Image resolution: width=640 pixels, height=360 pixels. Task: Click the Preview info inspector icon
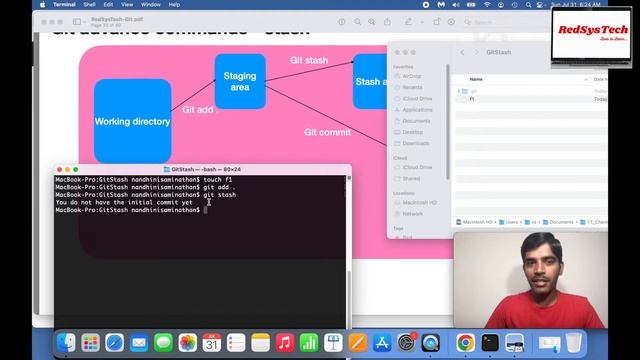pyautogui.click(x=342, y=22)
